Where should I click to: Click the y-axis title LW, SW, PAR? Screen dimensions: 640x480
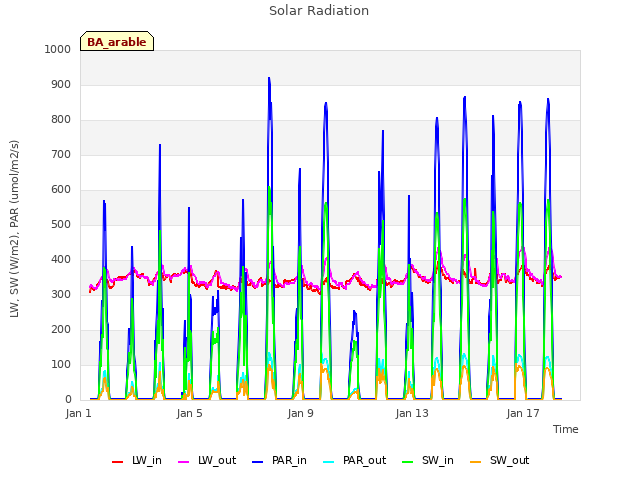[14, 229]
